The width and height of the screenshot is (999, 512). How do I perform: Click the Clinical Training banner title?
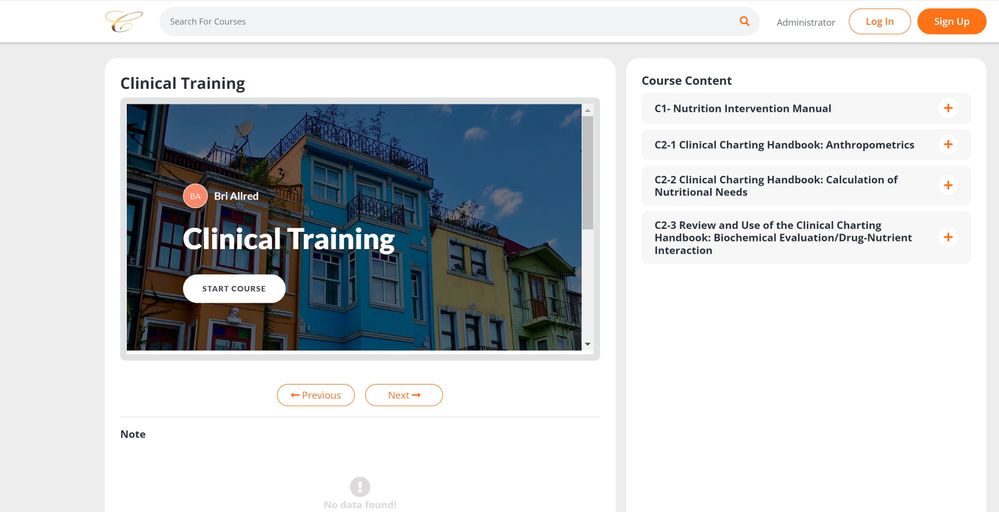(289, 239)
